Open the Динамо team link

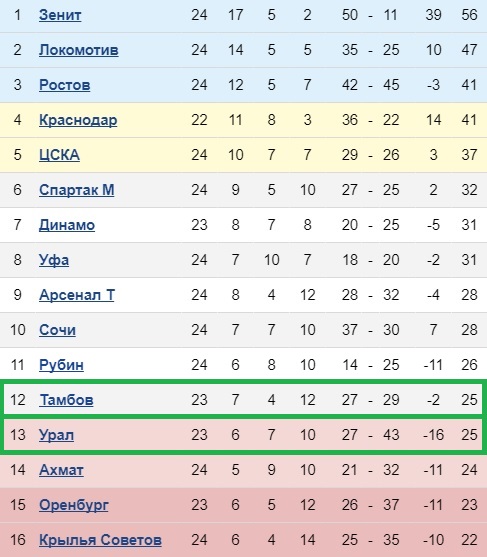67,225
